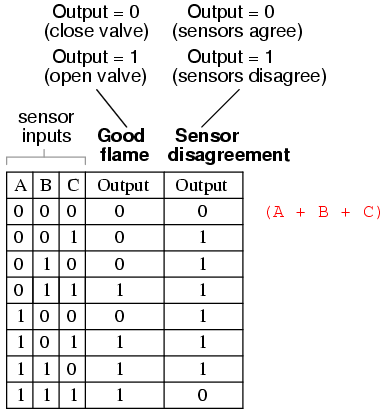Viewport: 392px width, 415px height.
Task: Click Sensor disagreement output in row 0 0 0
Action: click(204, 211)
